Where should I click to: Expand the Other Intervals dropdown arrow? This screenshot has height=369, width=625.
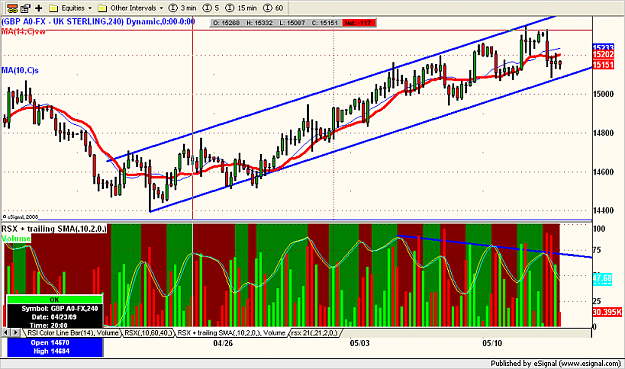(x=161, y=8)
